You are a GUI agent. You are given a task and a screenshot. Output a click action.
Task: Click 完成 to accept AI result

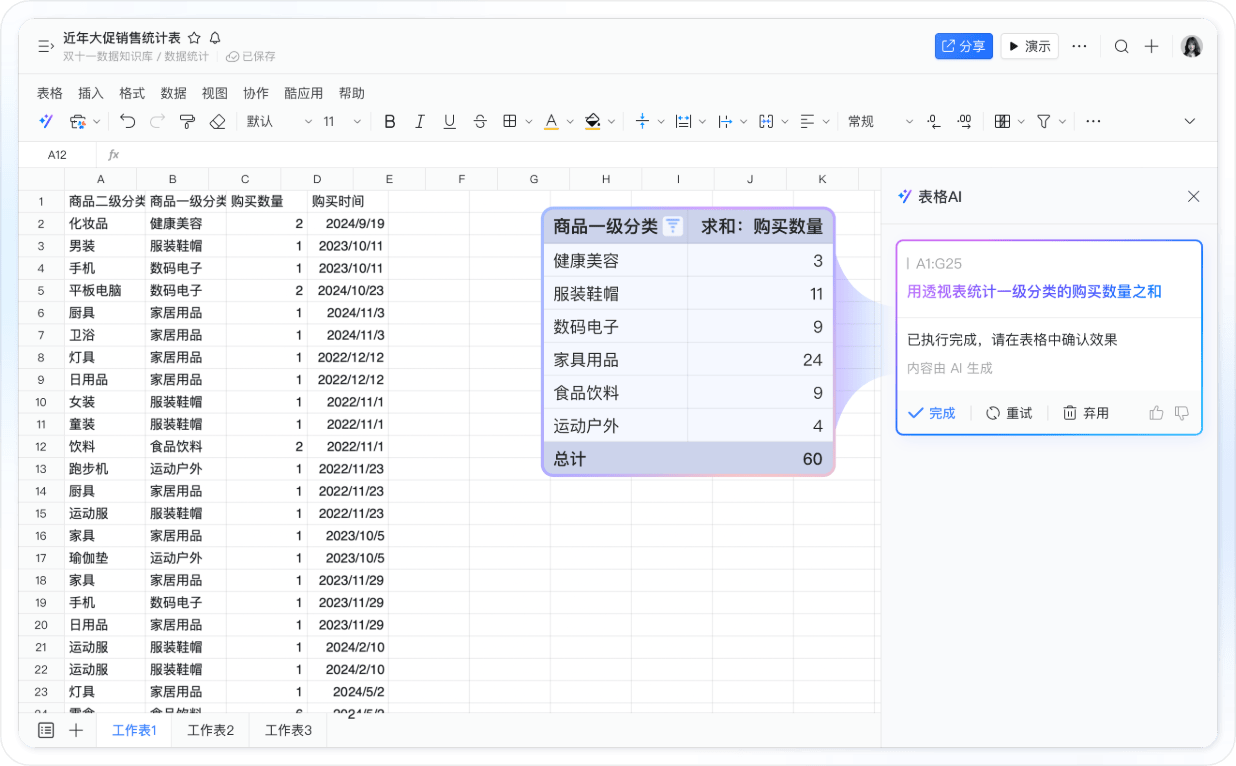(932, 413)
